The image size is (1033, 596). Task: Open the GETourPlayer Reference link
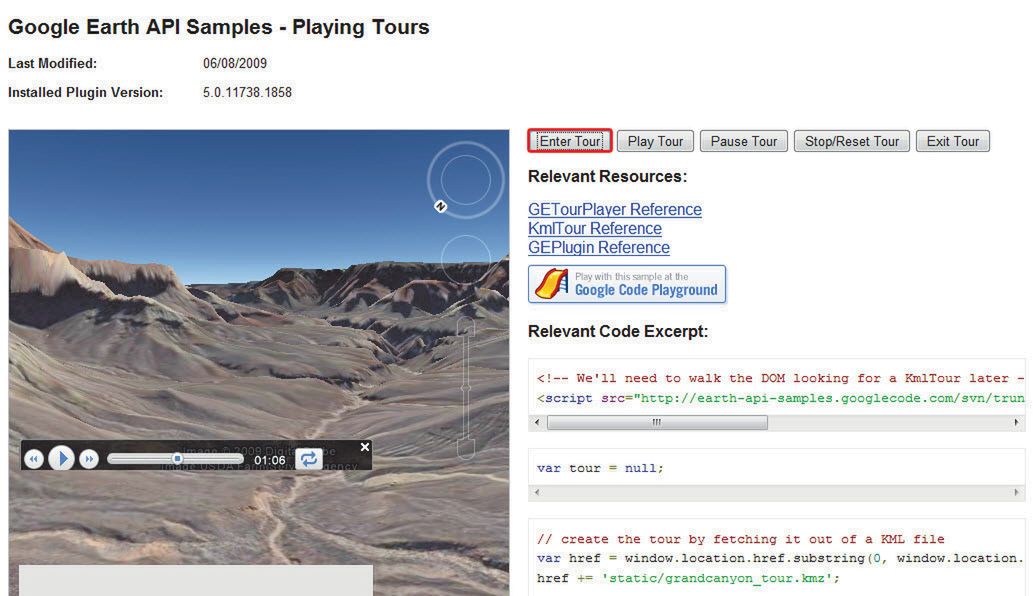click(x=615, y=209)
